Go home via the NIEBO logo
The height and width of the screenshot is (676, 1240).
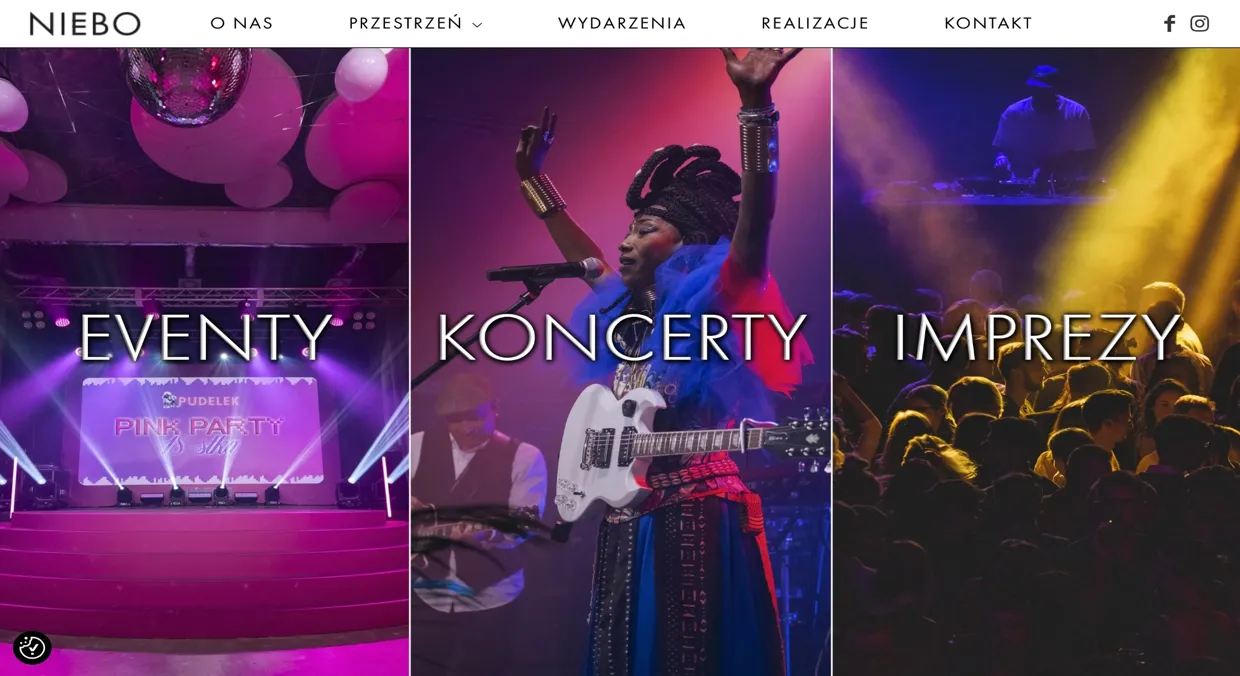[85, 23]
